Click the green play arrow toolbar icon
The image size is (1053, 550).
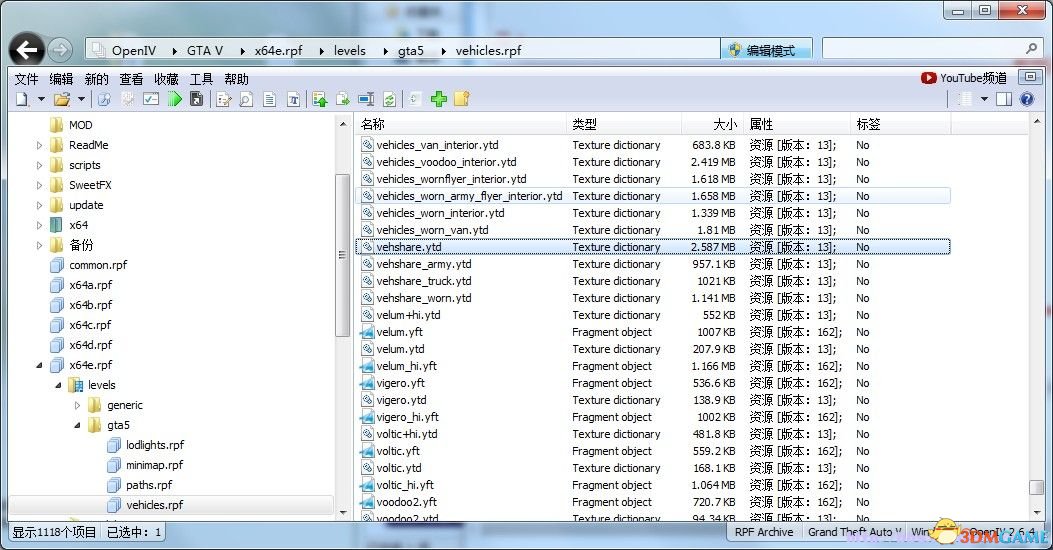[175, 99]
